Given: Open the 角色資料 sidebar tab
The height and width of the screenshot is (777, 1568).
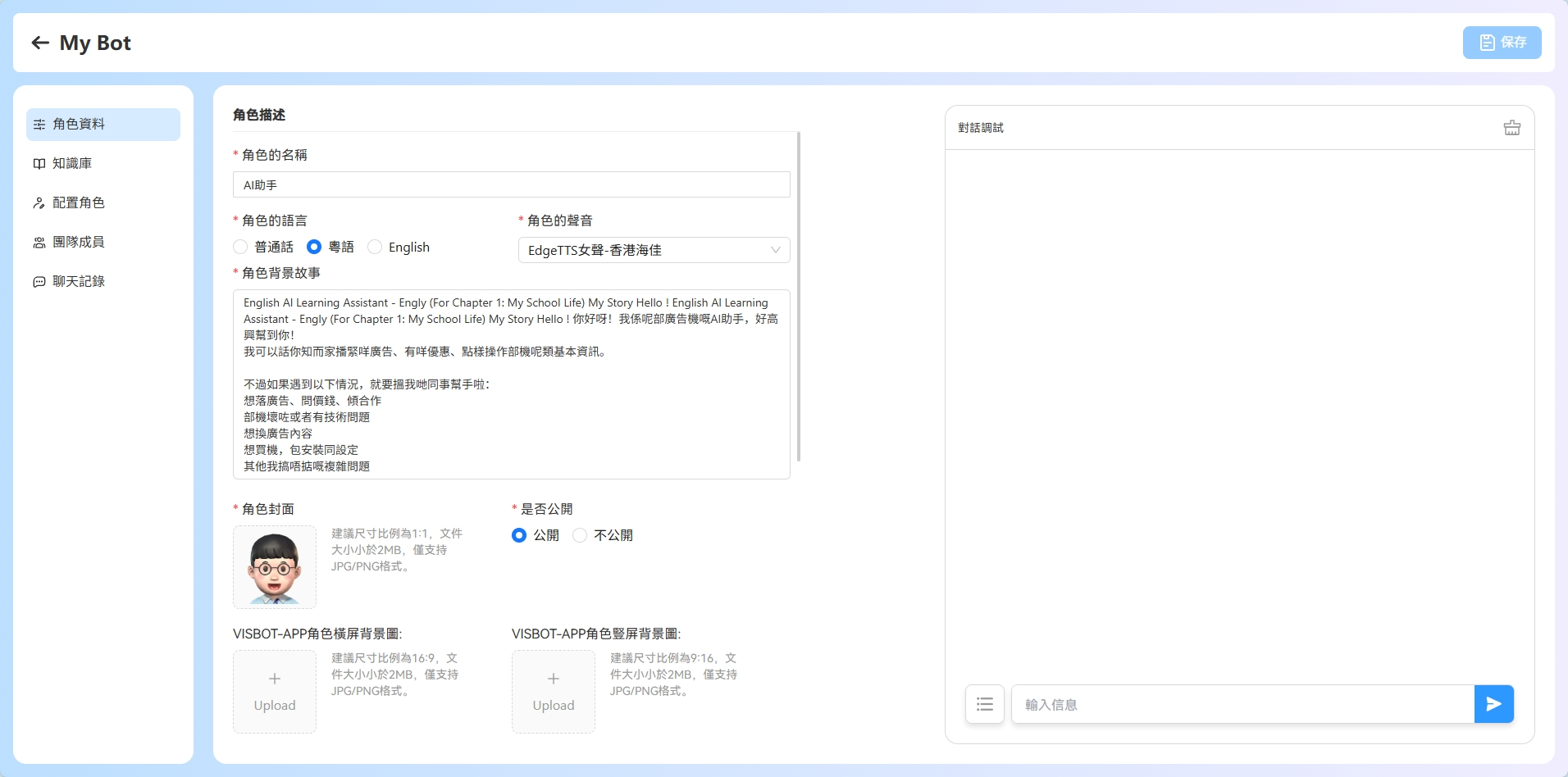Looking at the screenshot, I should [x=103, y=125].
